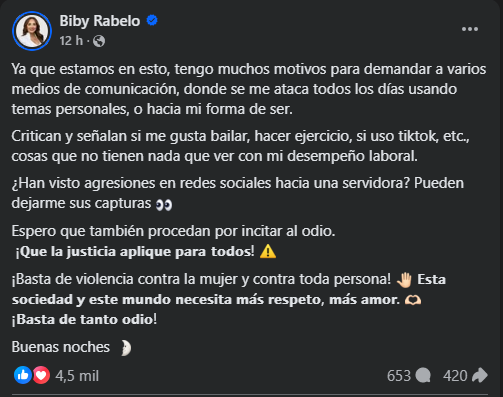View the 4,5 mil reactions list
Screen dimensions: 503x397
point(77,376)
